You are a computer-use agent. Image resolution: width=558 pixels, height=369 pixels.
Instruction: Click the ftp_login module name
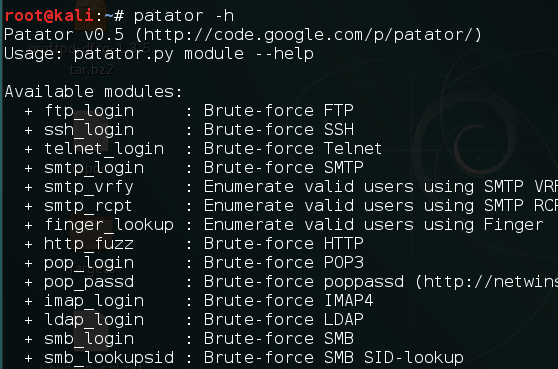point(89,111)
